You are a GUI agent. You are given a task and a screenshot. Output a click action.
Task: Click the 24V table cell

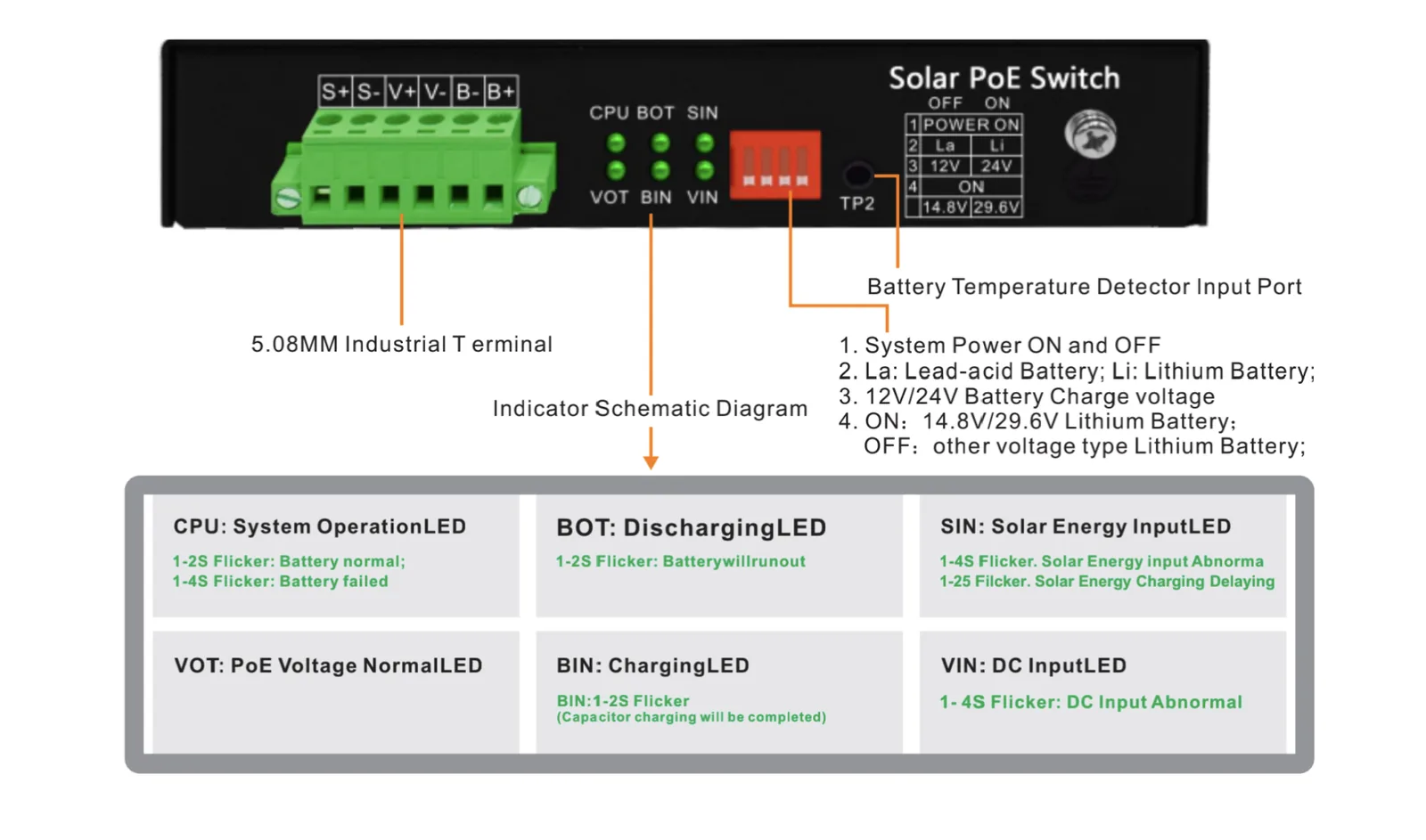click(x=996, y=166)
